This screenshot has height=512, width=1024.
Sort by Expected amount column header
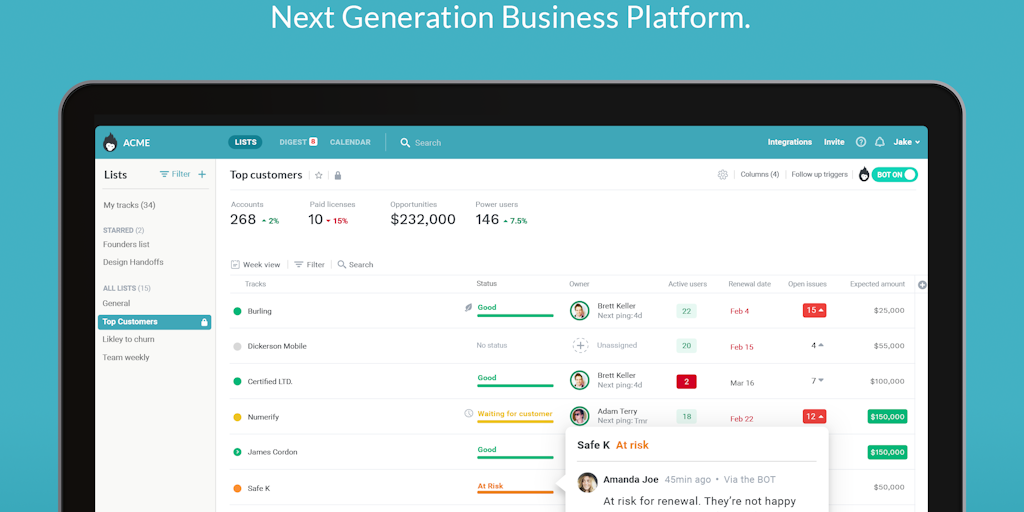pyautogui.click(x=877, y=284)
